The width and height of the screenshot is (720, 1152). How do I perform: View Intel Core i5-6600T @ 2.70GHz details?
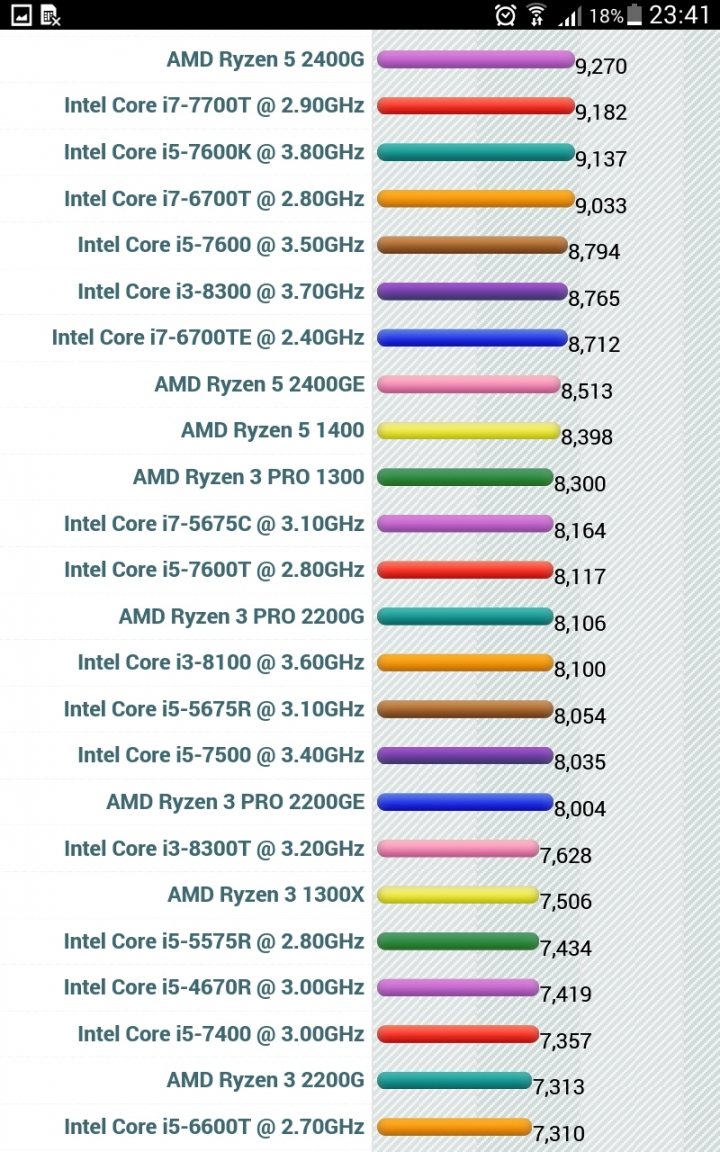(215, 1126)
